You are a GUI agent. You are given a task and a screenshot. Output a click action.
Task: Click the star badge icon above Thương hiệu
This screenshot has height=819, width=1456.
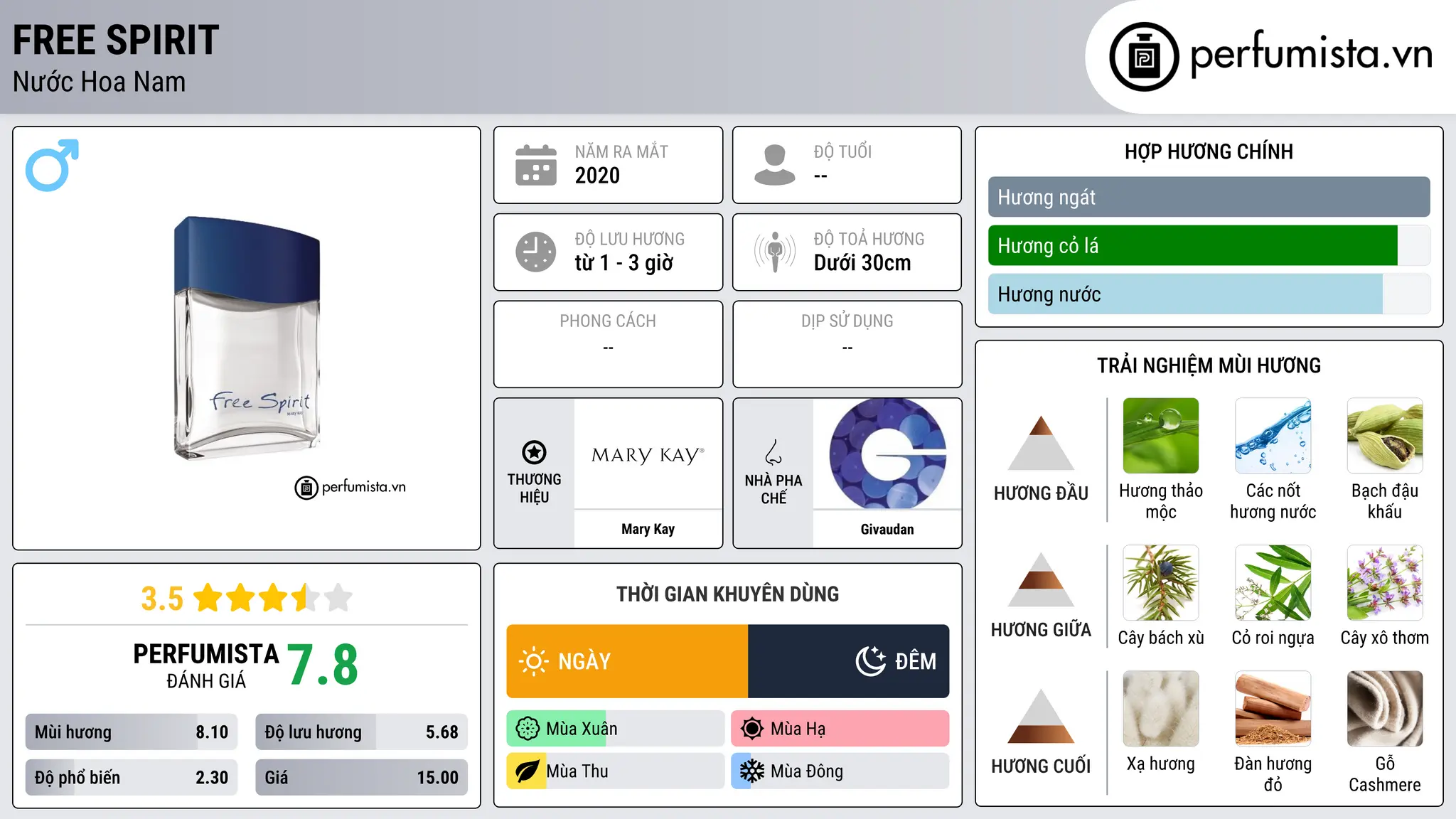(x=534, y=452)
